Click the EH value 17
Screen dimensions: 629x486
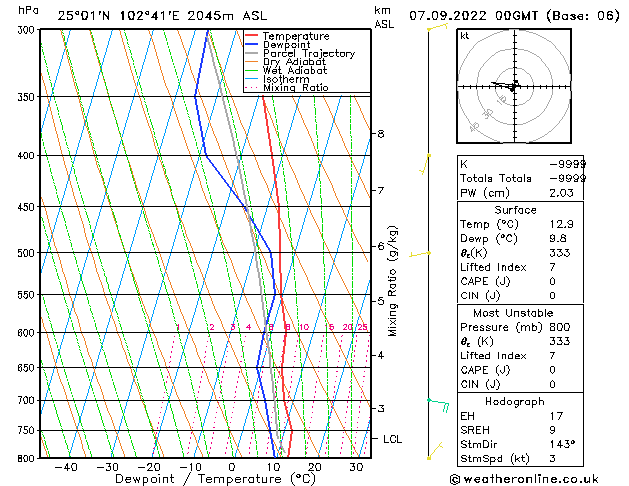point(556,416)
